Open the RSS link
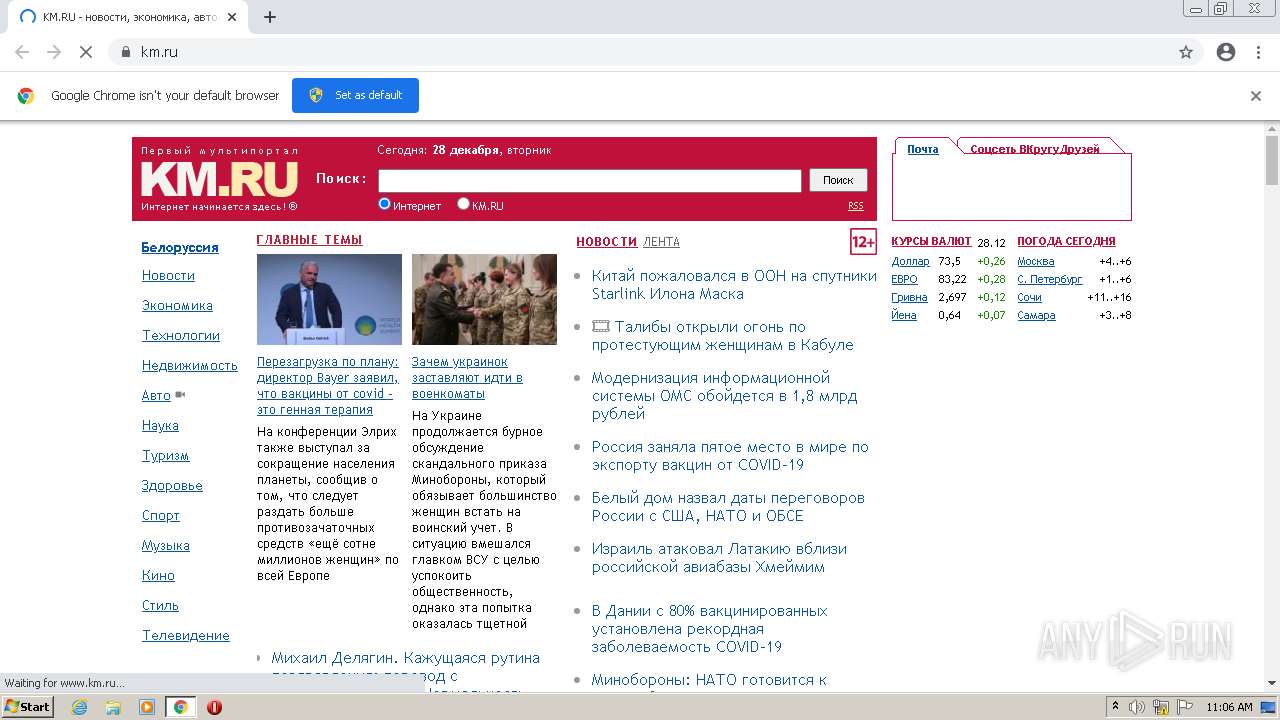The width and height of the screenshot is (1280, 720). point(856,206)
